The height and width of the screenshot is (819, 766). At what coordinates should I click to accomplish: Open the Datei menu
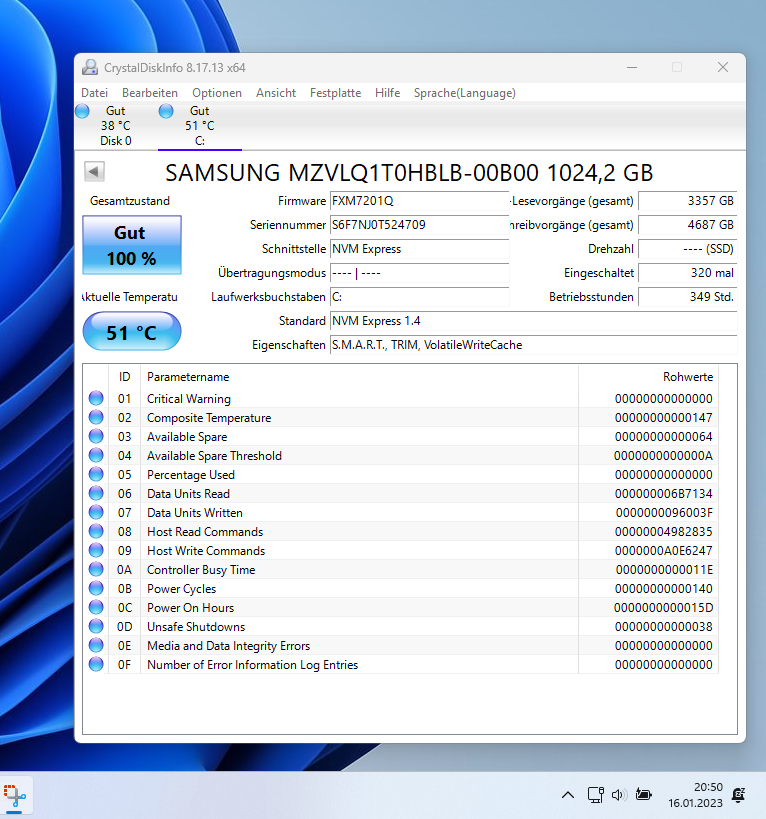(95, 92)
